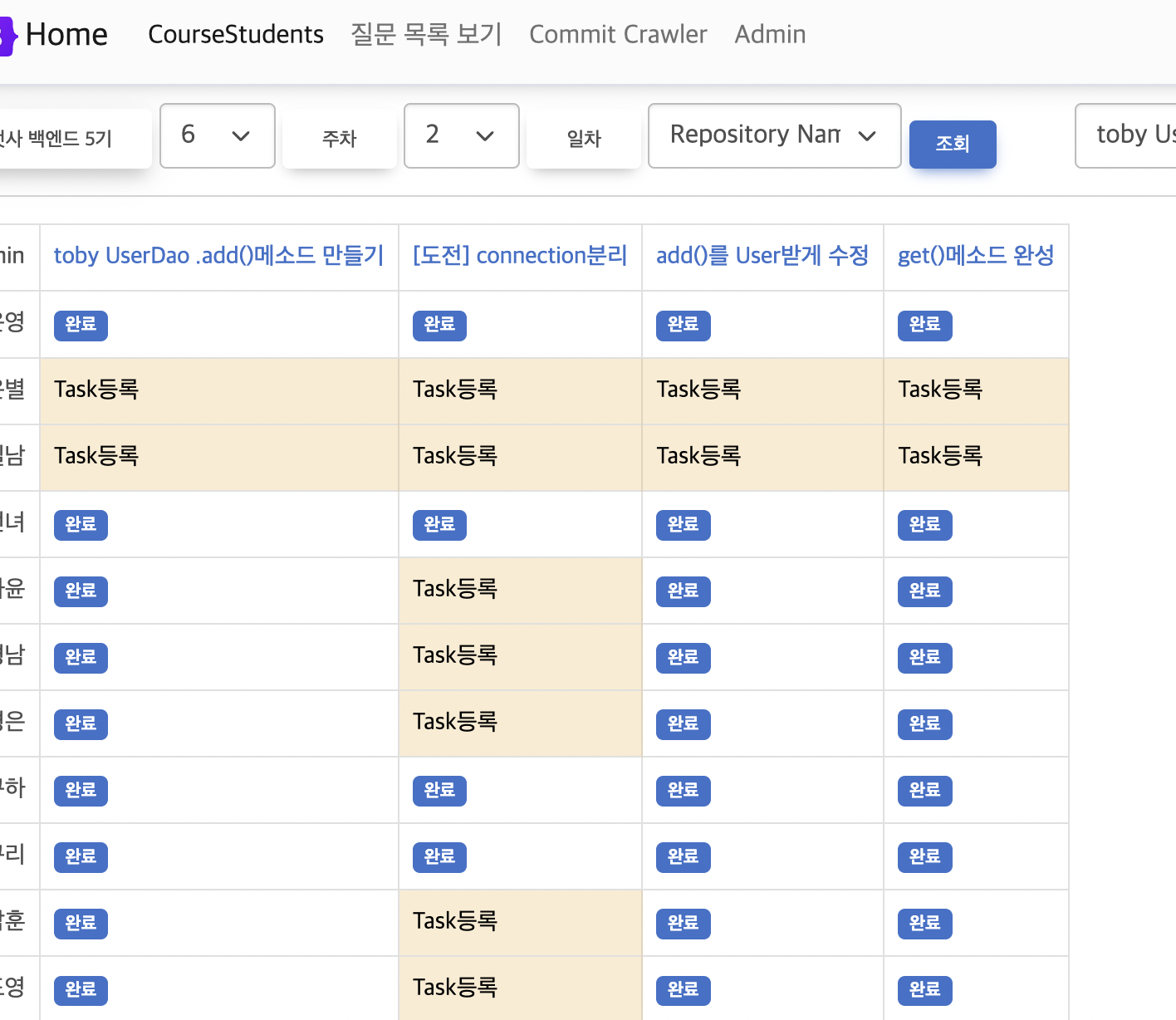Click 완료 badge in add()를 User받게 column, 훈 row
The width and height of the screenshot is (1176, 1020).
(683, 924)
